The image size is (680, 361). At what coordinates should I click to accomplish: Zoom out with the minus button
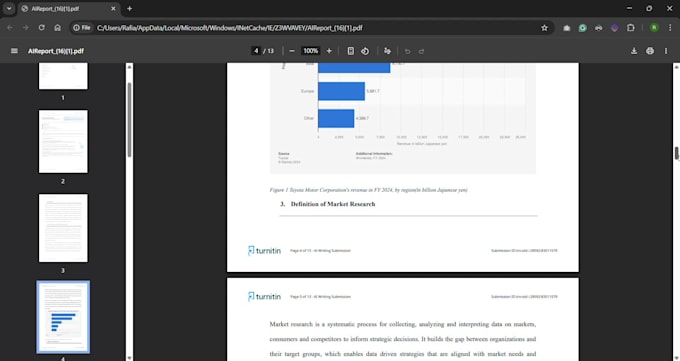point(292,51)
